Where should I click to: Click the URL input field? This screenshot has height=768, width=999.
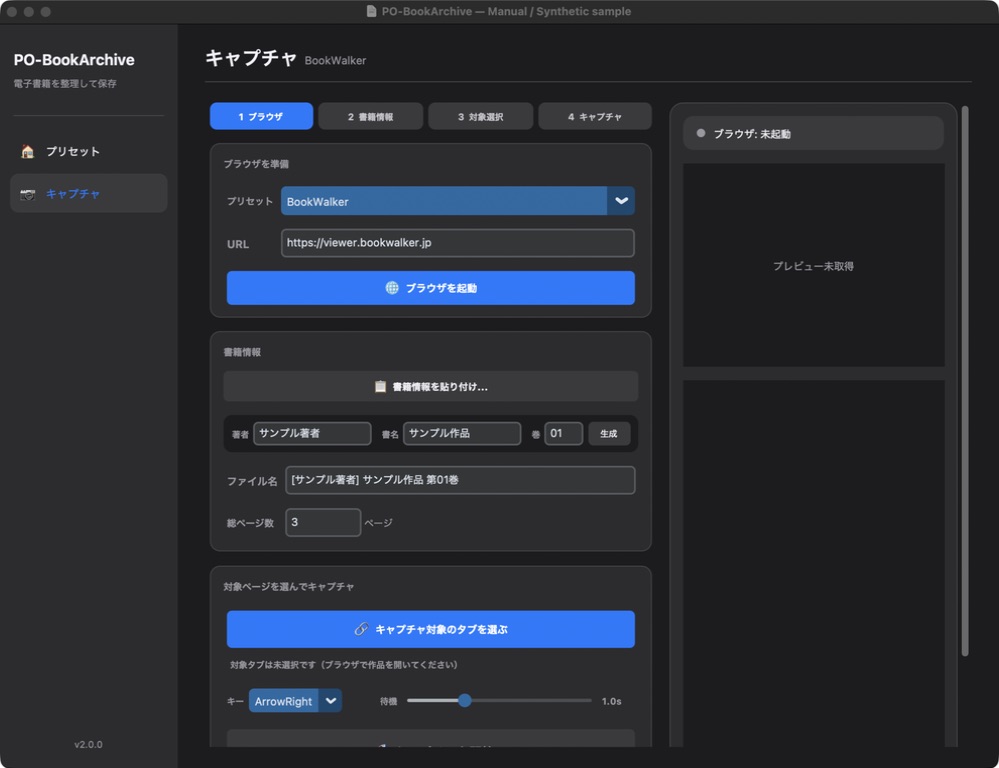coord(457,243)
